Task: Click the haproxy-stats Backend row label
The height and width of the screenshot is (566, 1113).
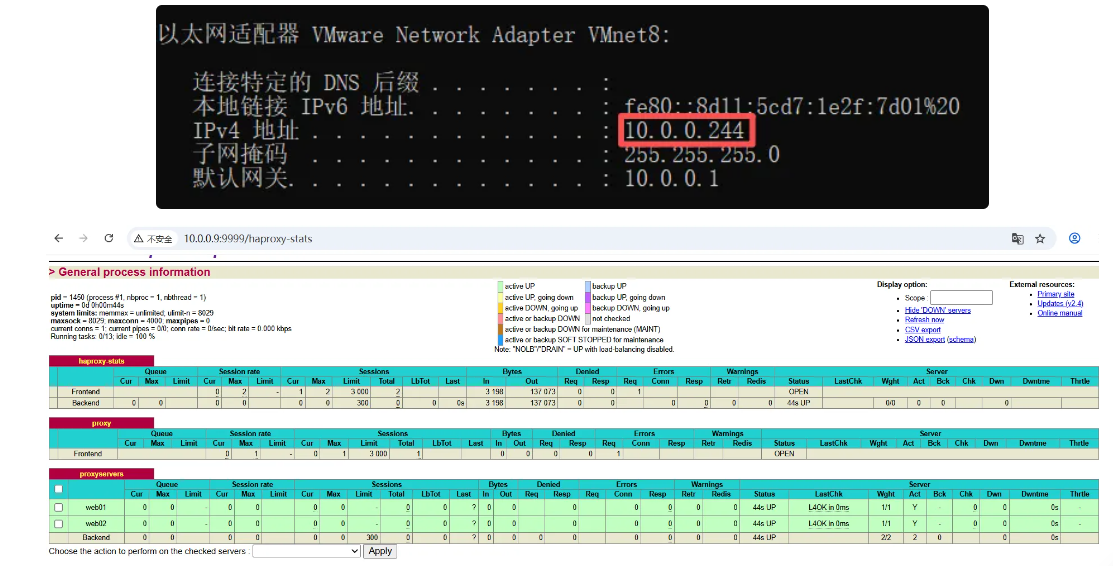Action: (86, 403)
